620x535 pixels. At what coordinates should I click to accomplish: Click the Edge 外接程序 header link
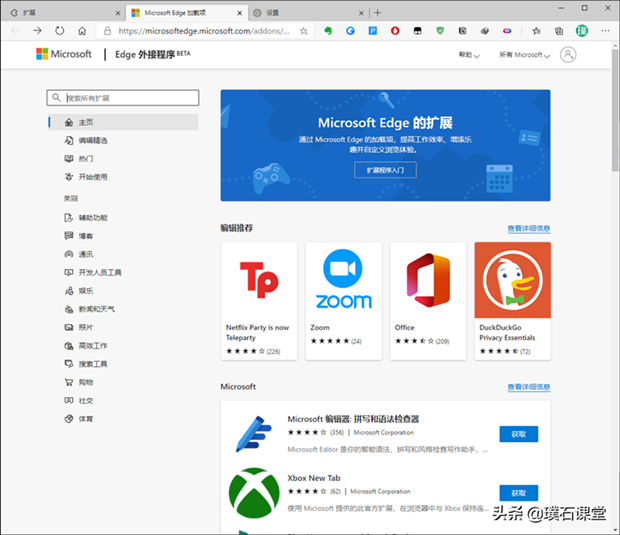(x=153, y=54)
